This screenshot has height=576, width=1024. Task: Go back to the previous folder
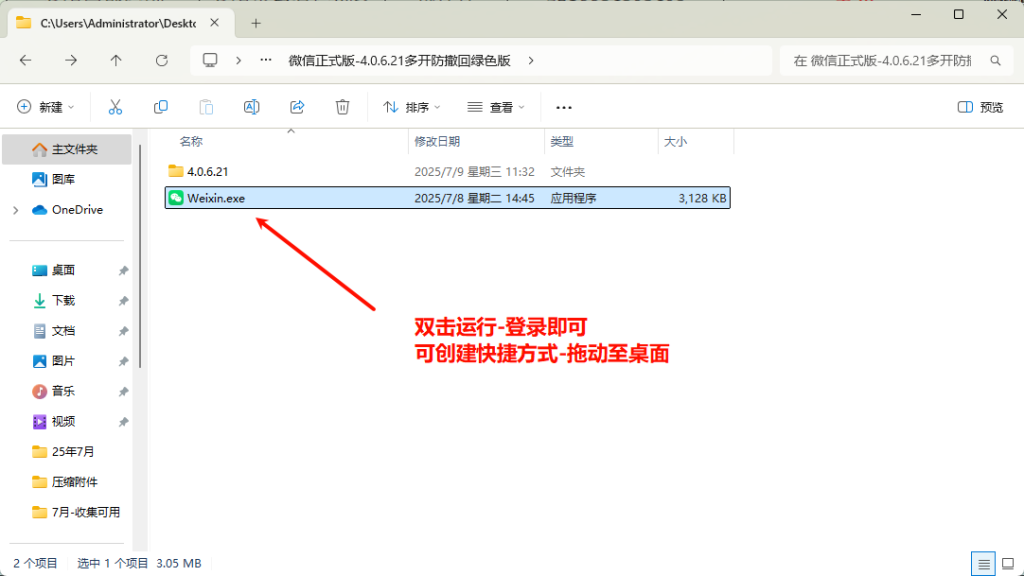point(27,60)
